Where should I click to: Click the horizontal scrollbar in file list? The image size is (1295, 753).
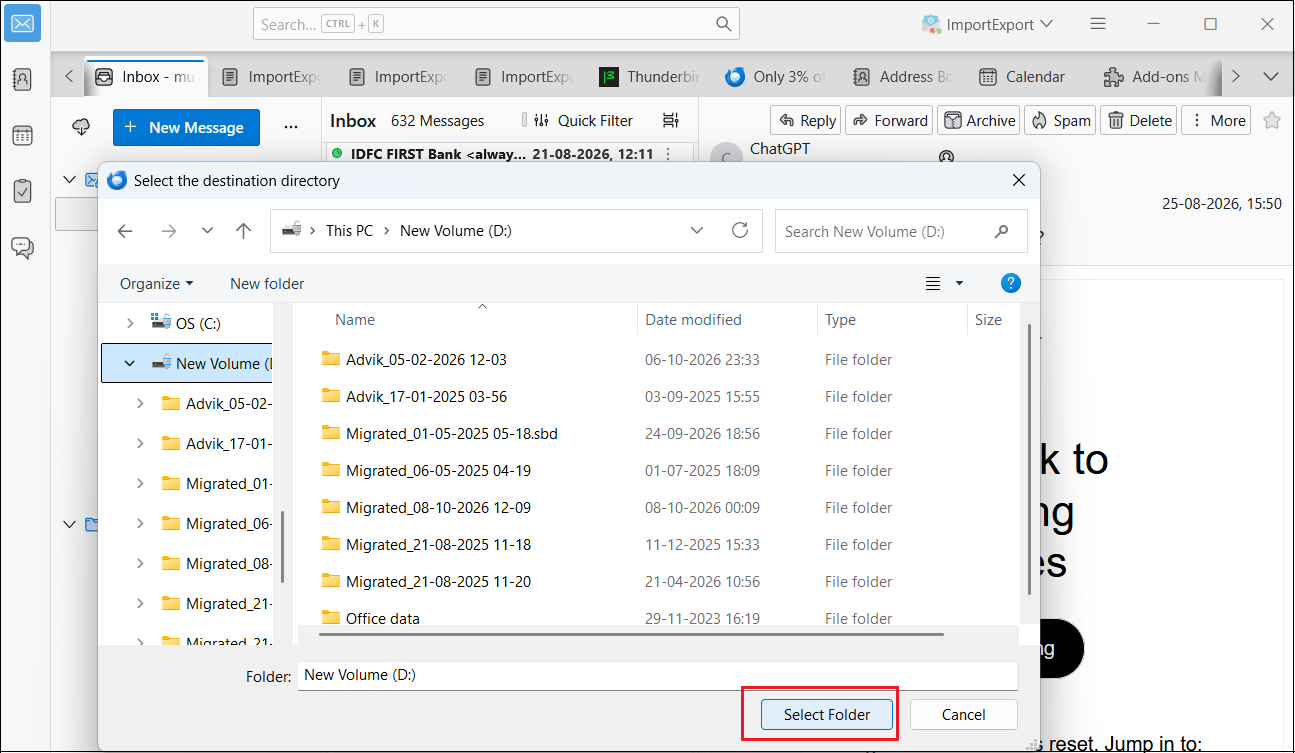coord(632,633)
